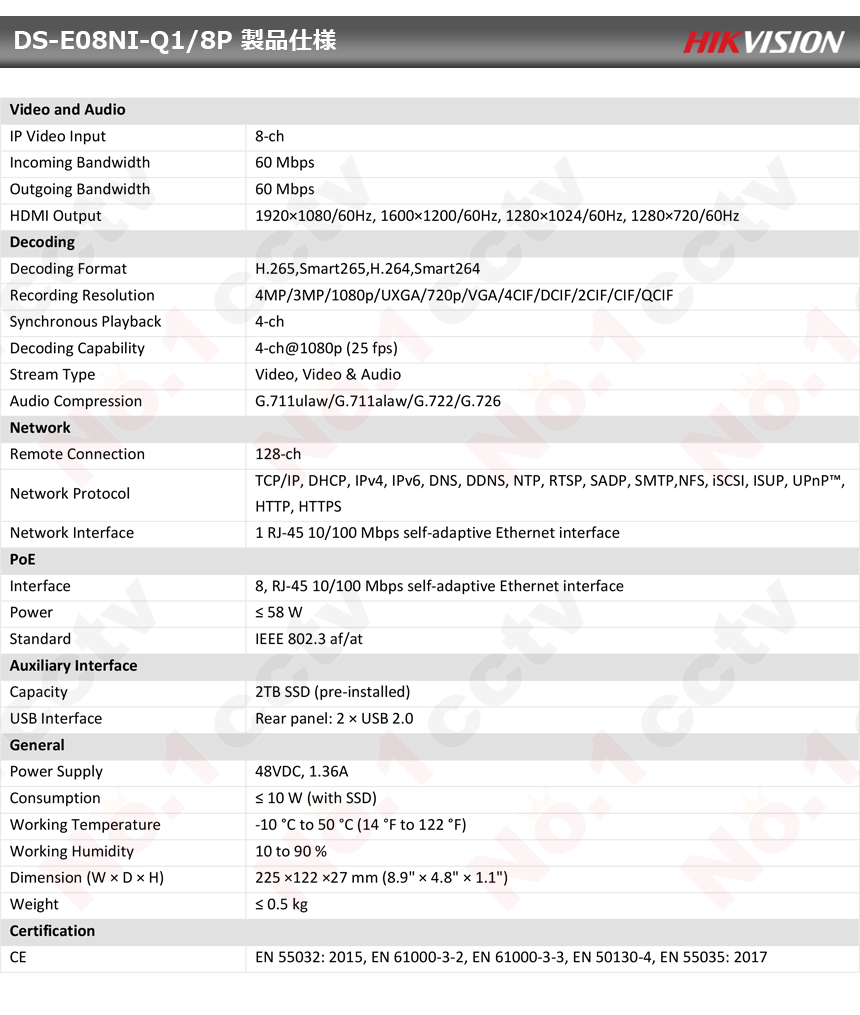Select the 'Power Supply' label
This screenshot has height=1015, width=860.
56,772
